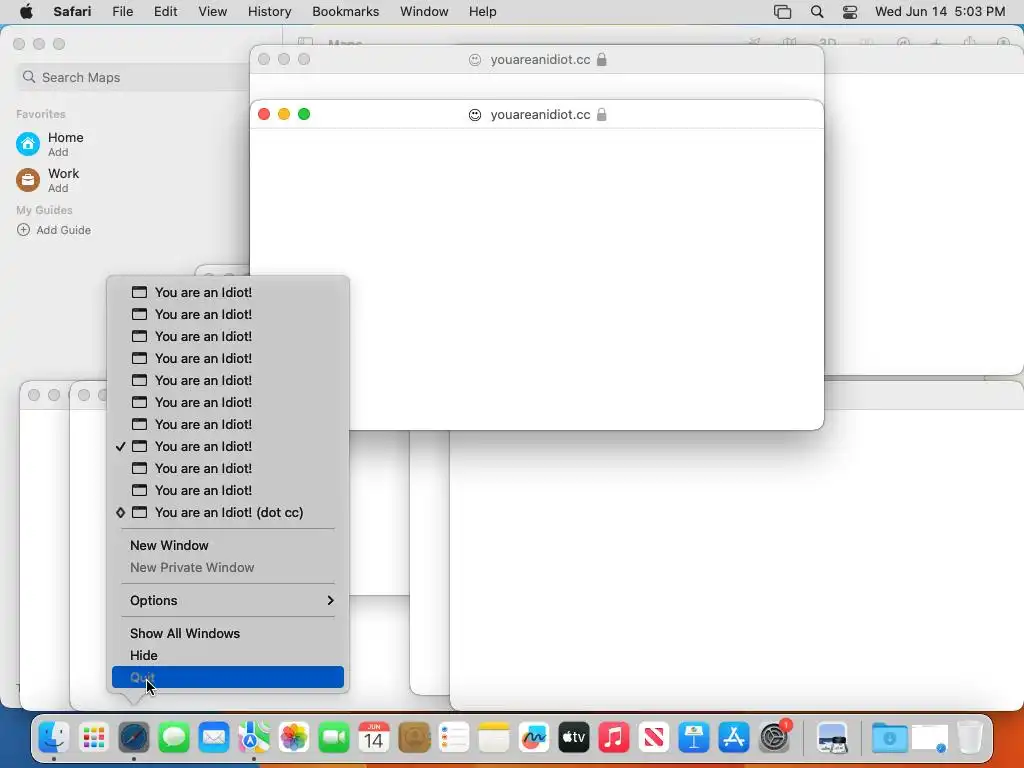Open the History menu
Screen dimensions: 1024x768
pyautogui.click(x=270, y=11)
